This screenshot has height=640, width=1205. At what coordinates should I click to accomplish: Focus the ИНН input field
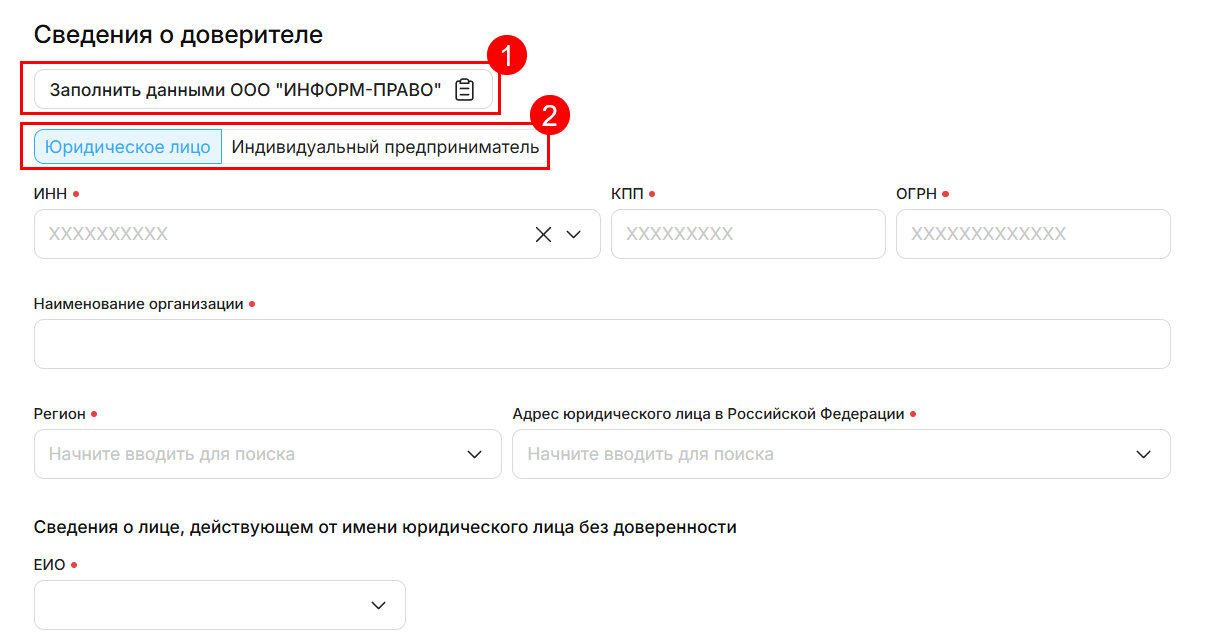[280, 234]
